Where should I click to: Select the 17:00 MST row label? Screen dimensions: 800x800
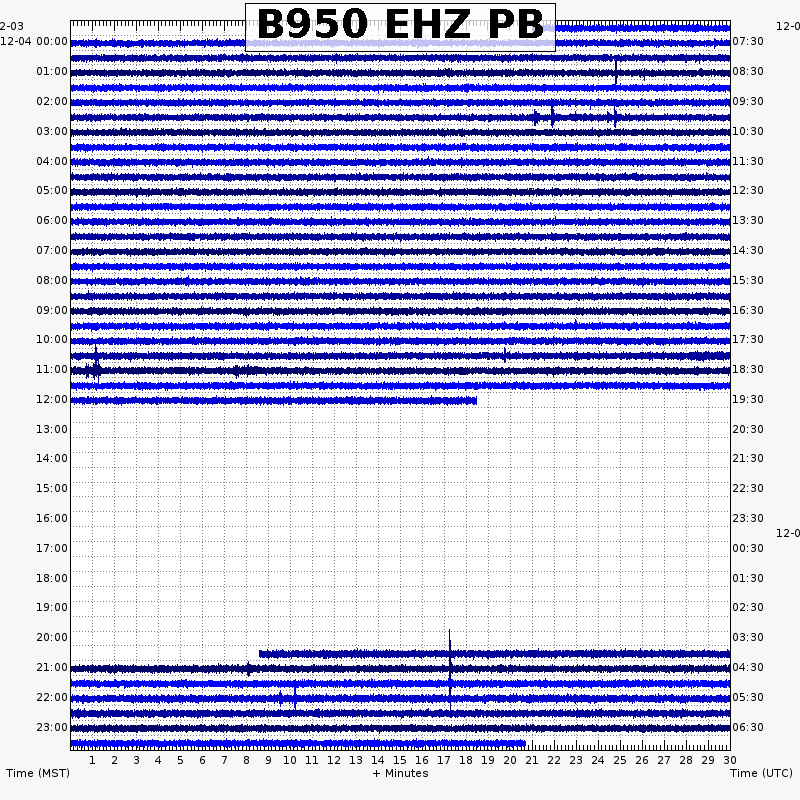[x=52, y=549]
